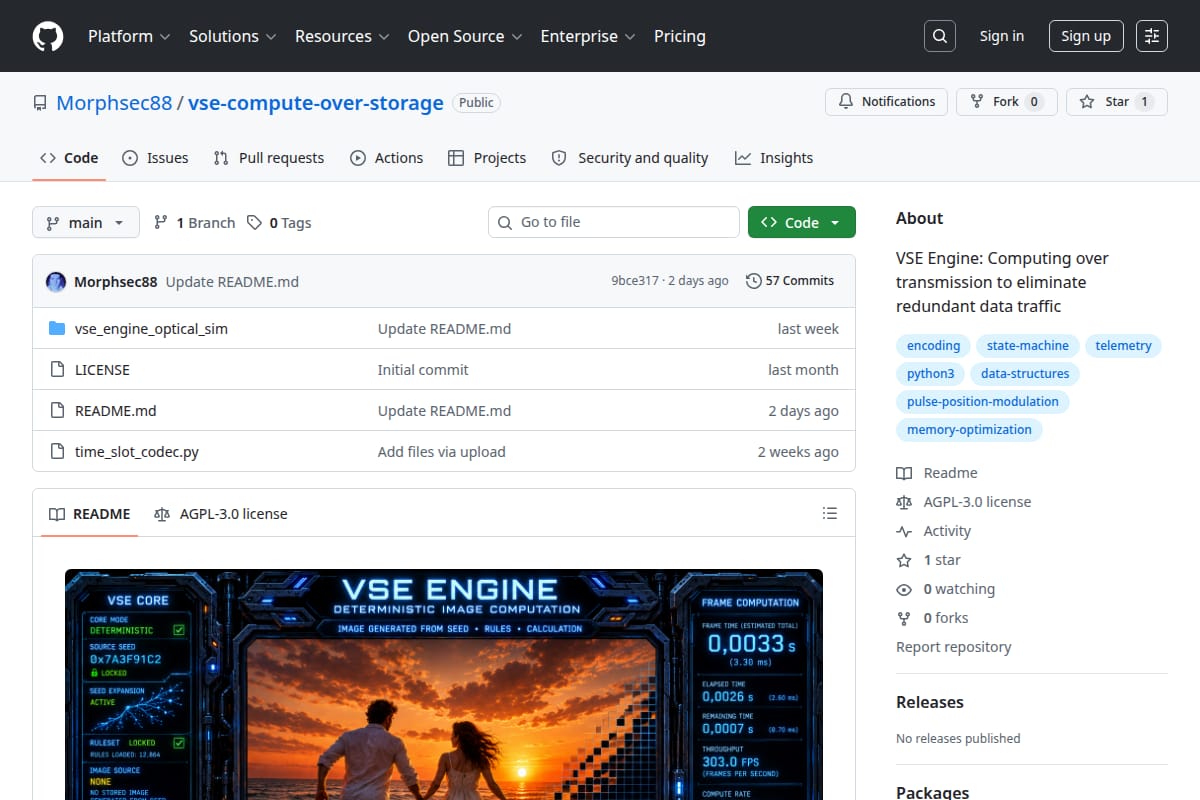This screenshot has height=800, width=1200.
Task: Open the GitHub homepage logo
Action: [x=48, y=36]
